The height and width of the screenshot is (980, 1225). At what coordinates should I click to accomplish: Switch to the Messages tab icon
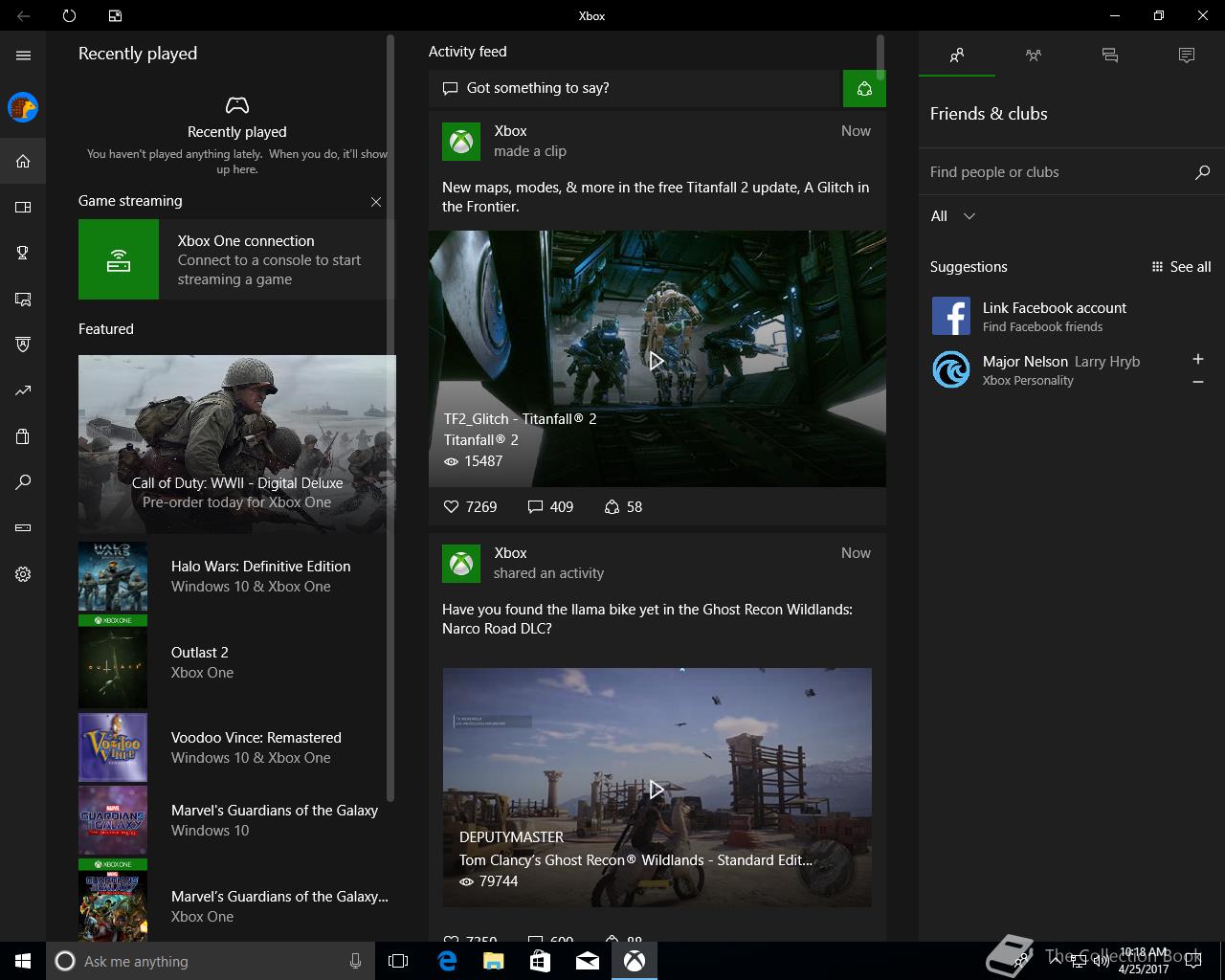click(1110, 56)
